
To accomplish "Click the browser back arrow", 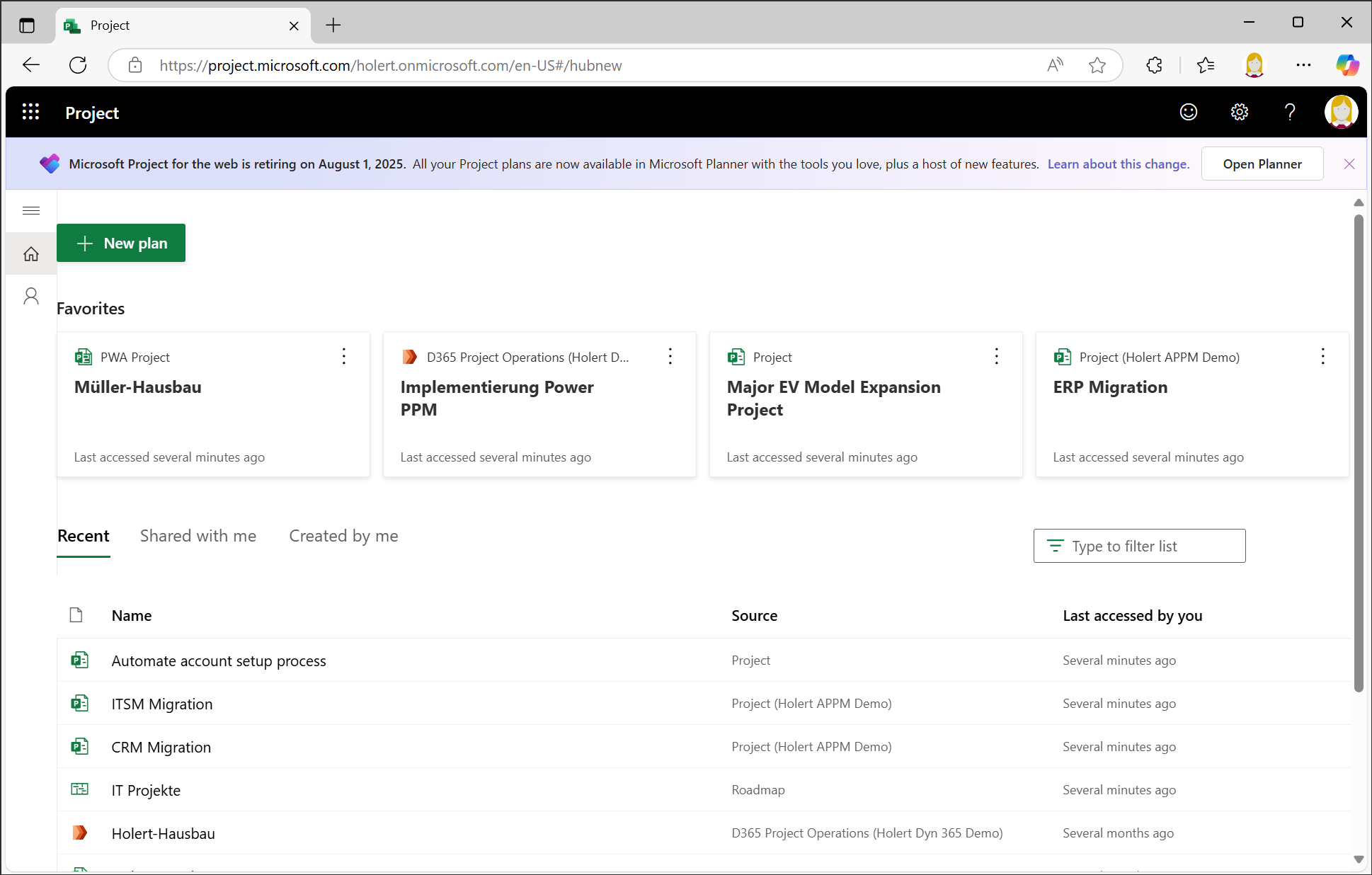I will [x=31, y=65].
